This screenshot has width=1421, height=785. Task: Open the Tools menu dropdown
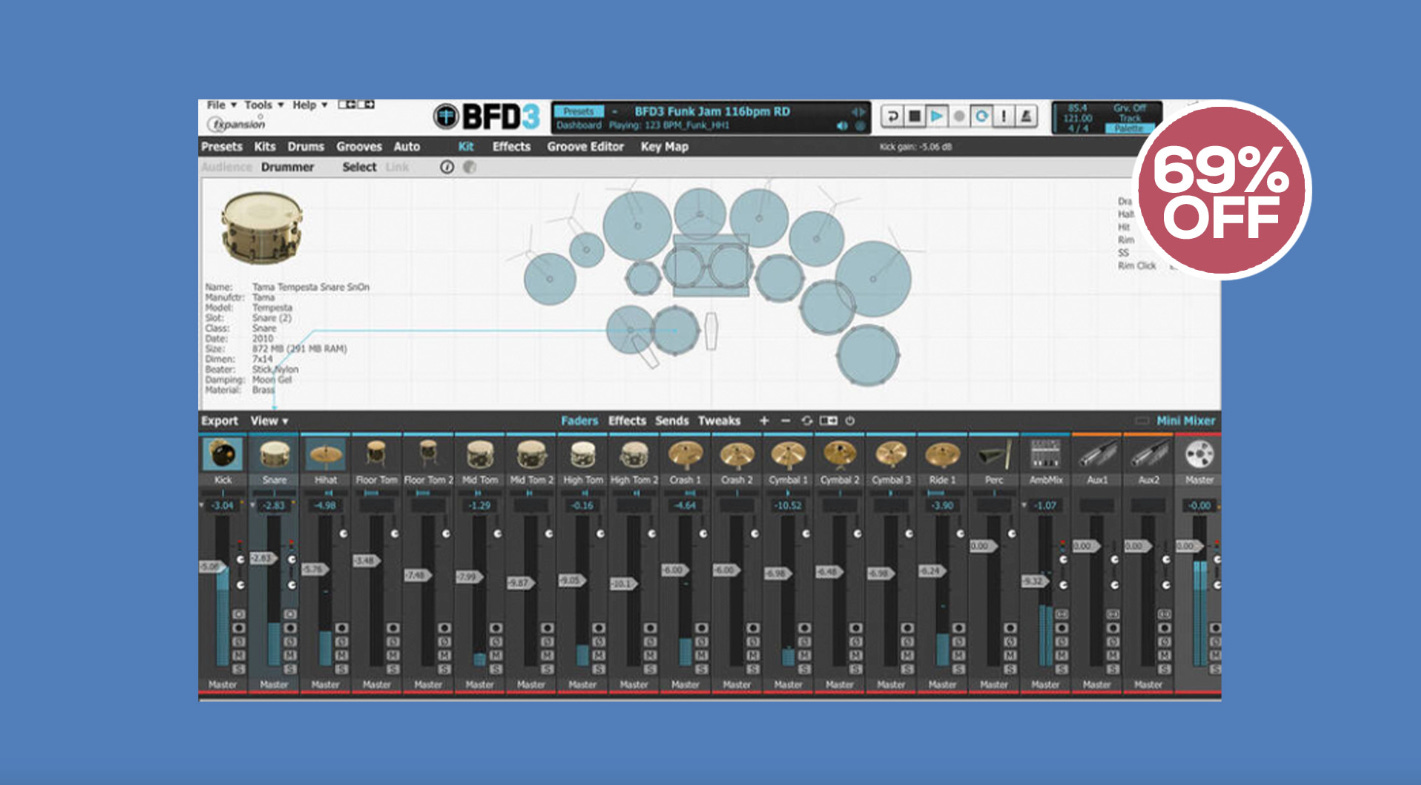pyautogui.click(x=264, y=105)
